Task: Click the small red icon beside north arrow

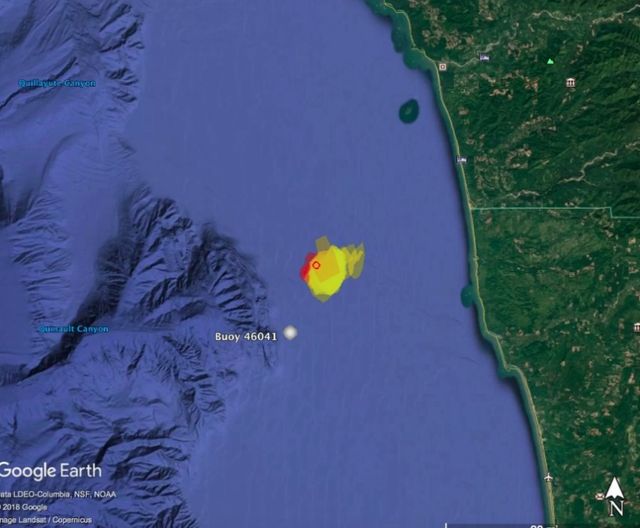Action: [x=599, y=496]
